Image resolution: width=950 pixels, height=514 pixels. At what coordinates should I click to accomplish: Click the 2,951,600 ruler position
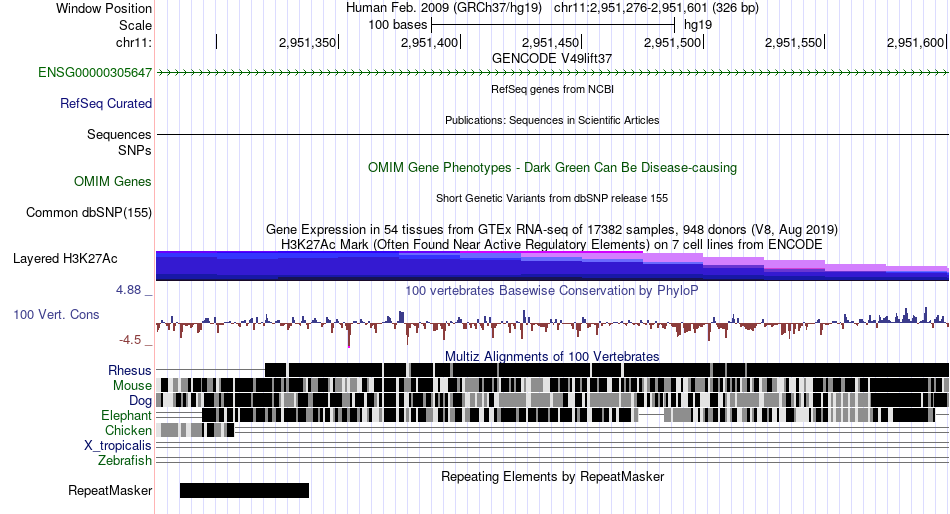(915, 42)
